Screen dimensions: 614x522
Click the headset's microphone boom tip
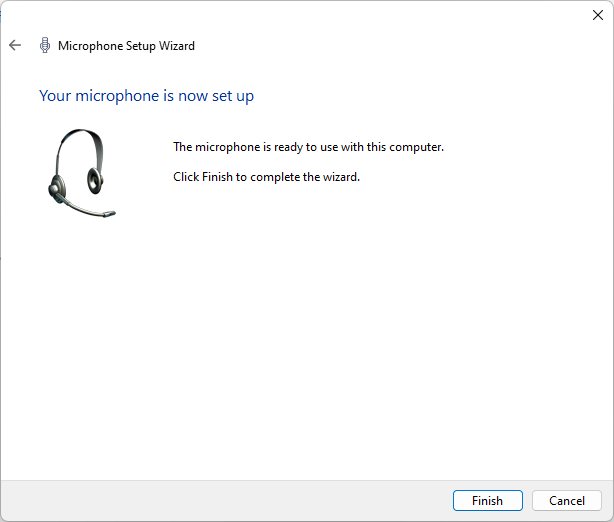pyautogui.click(x=109, y=213)
